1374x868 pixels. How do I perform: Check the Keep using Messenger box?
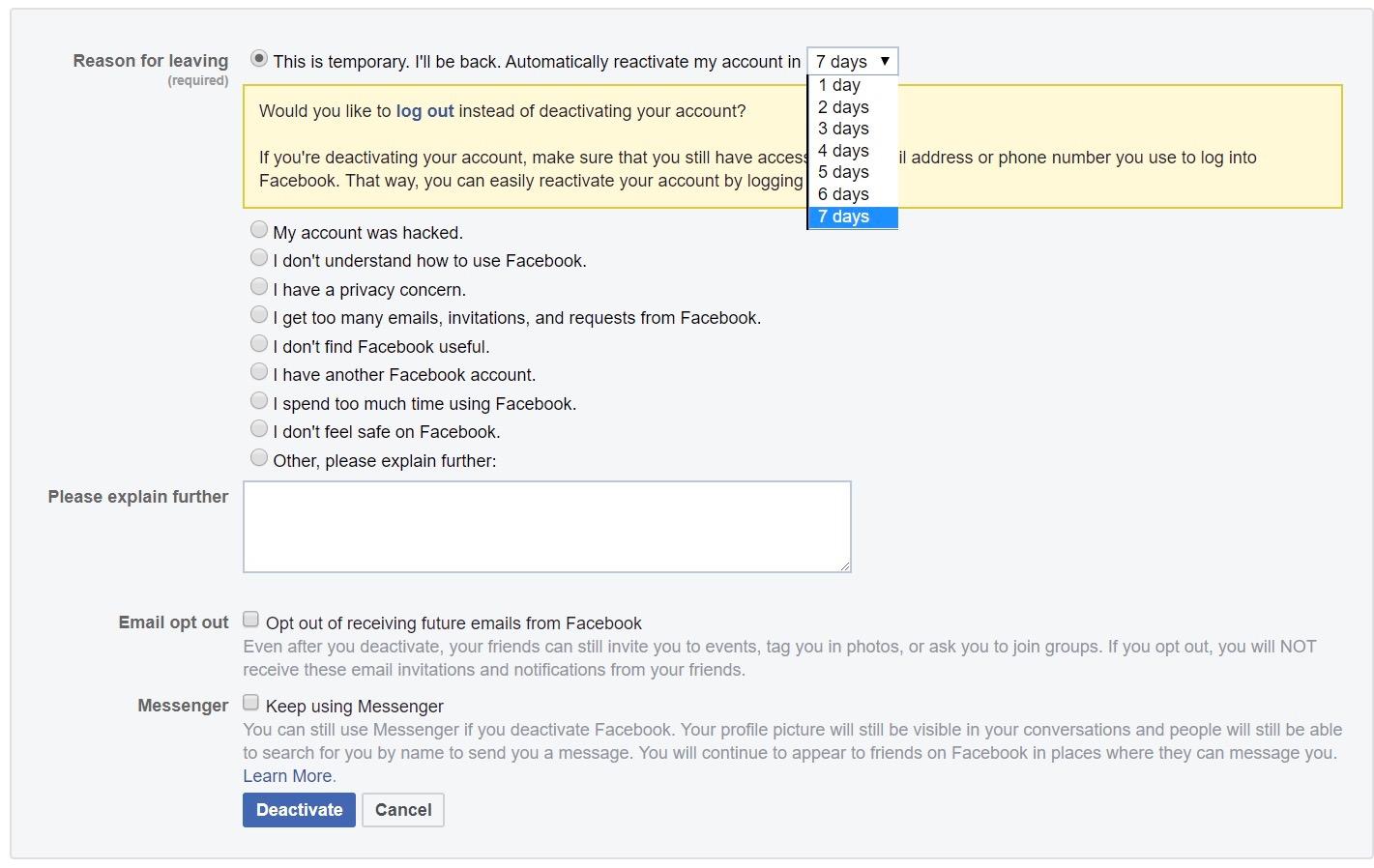coord(251,703)
